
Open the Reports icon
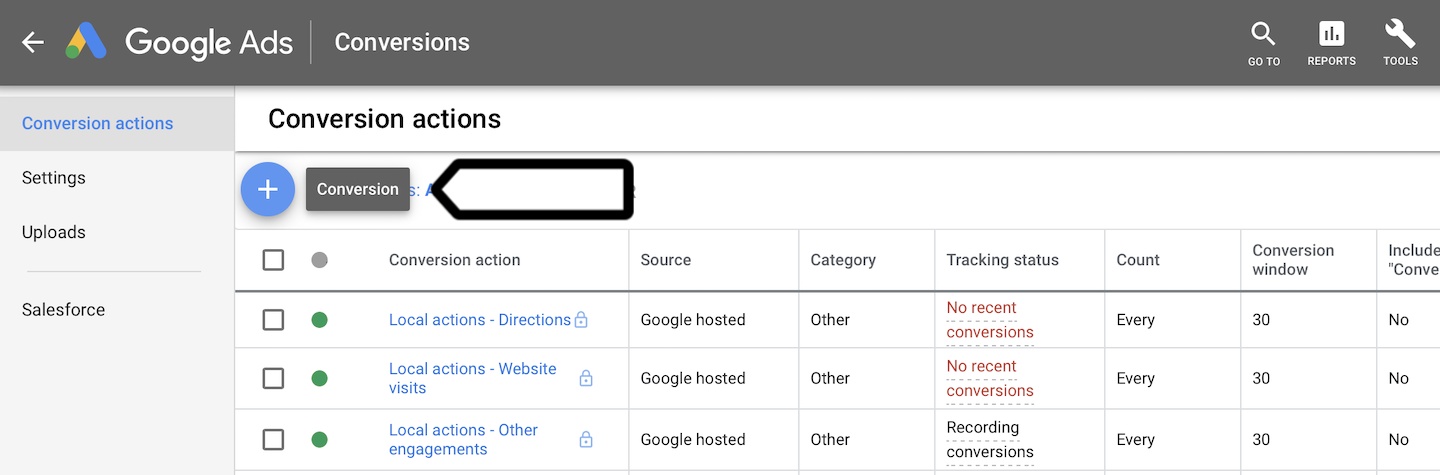point(1331,43)
